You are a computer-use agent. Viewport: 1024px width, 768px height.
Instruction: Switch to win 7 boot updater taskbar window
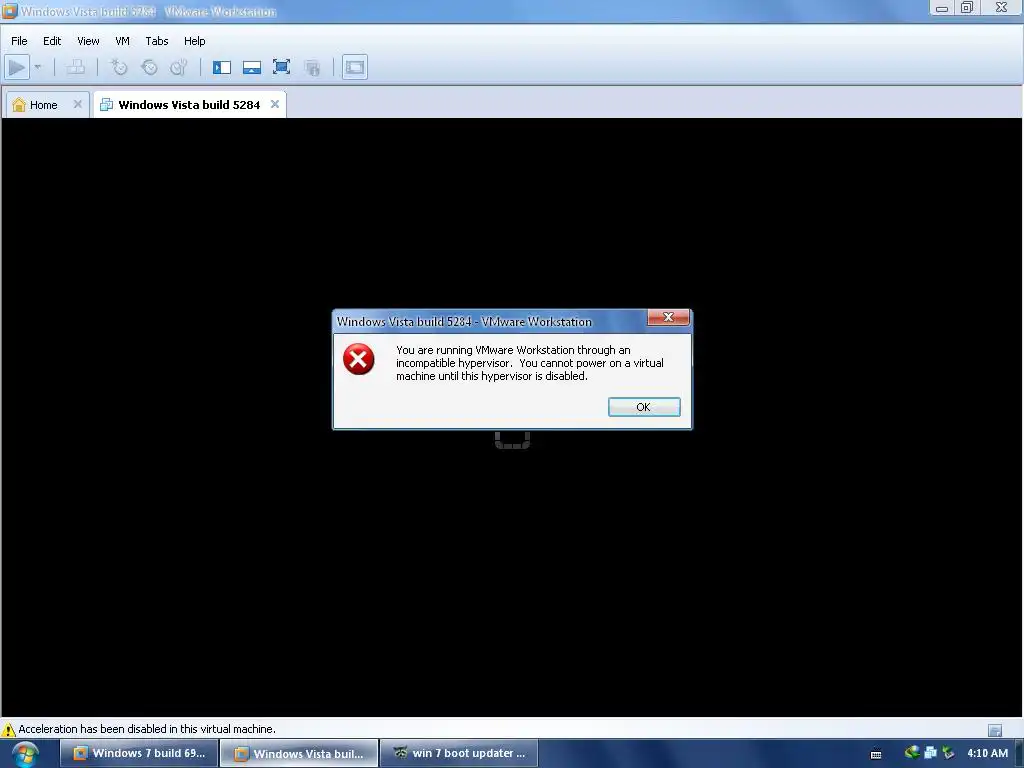pos(459,754)
